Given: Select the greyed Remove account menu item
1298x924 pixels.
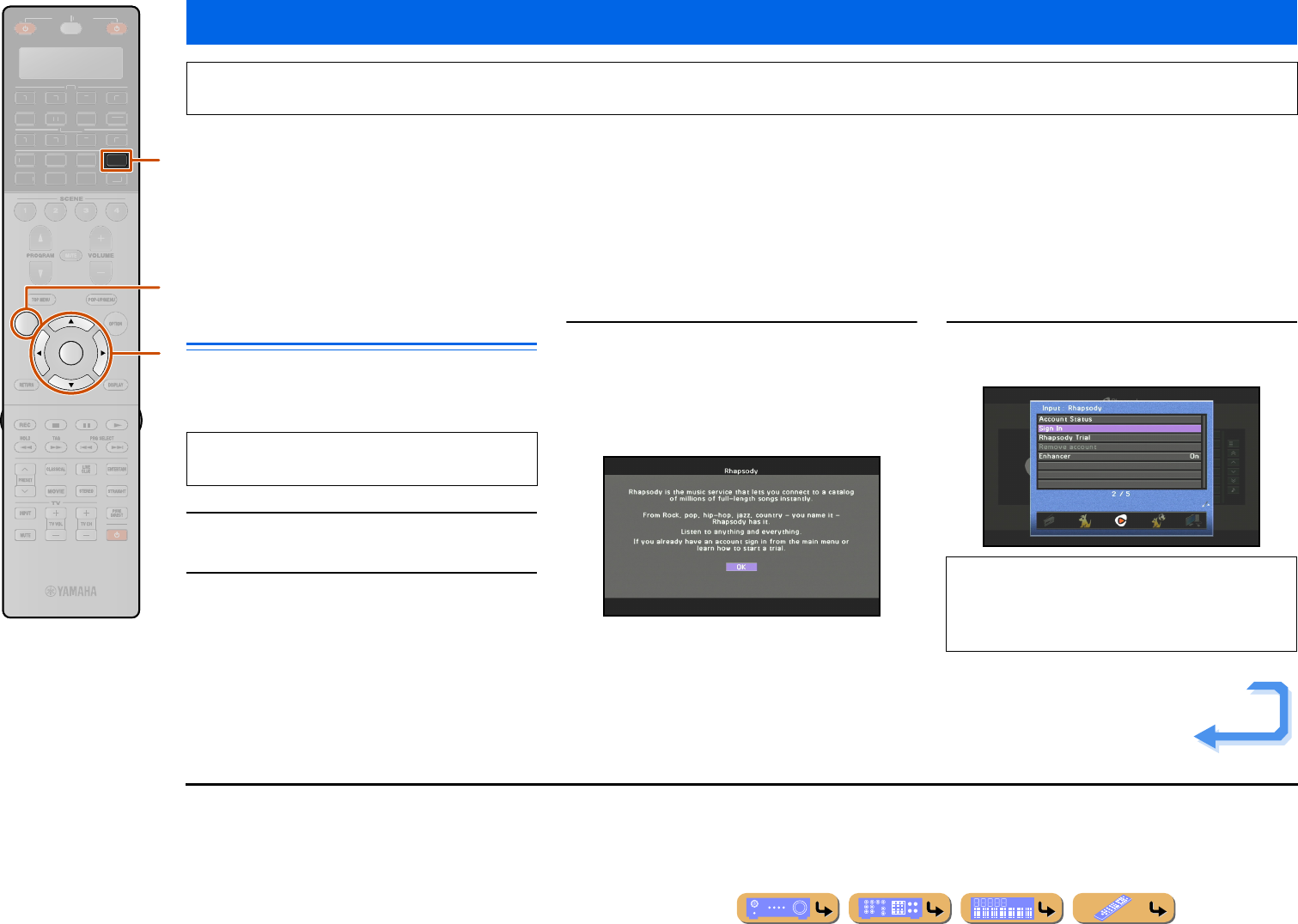Looking at the screenshot, I should coord(1119,447).
